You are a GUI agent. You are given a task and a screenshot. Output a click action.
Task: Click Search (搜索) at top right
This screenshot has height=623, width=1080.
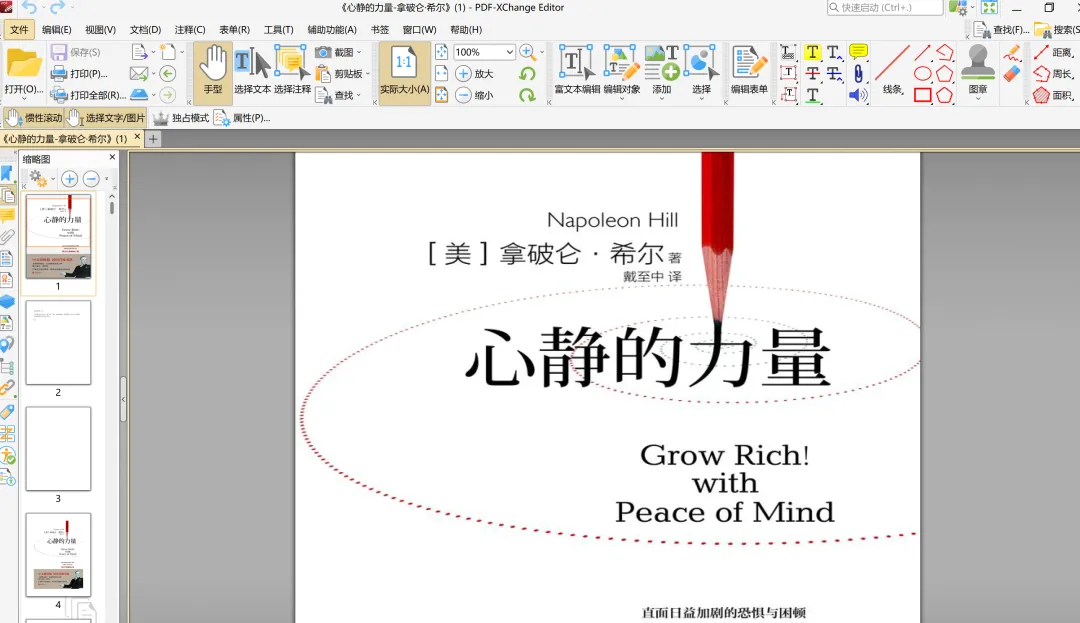tap(1057, 30)
